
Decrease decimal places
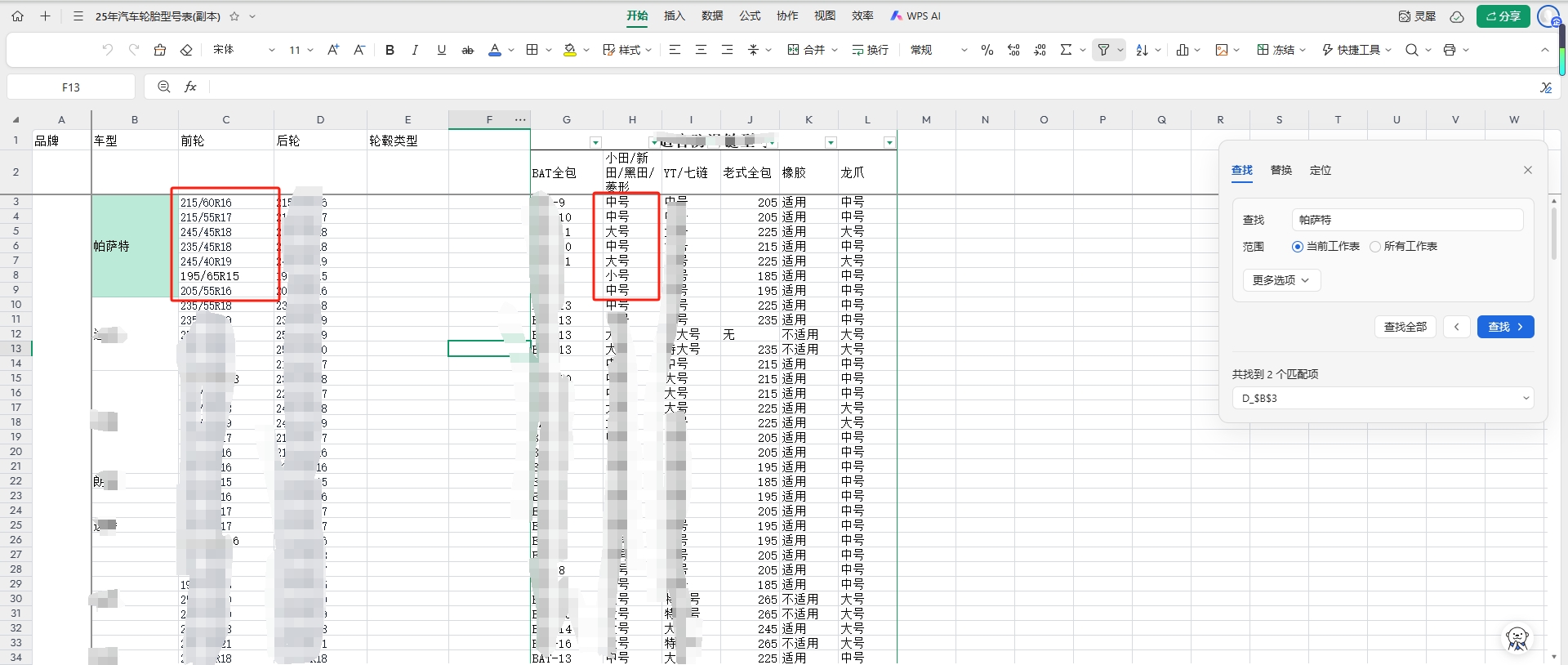pos(1040,50)
